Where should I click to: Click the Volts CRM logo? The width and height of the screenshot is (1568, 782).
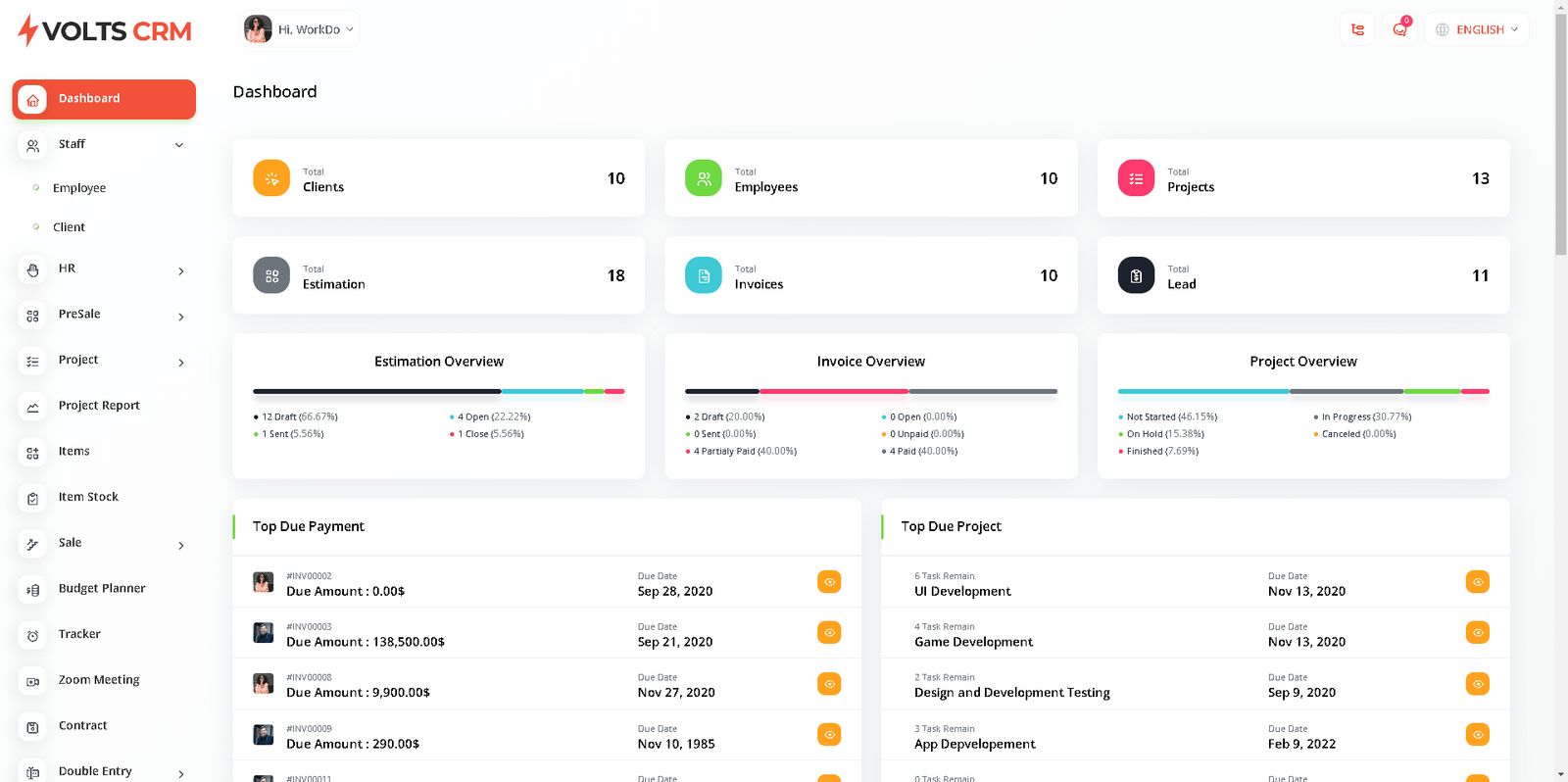[105, 30]
